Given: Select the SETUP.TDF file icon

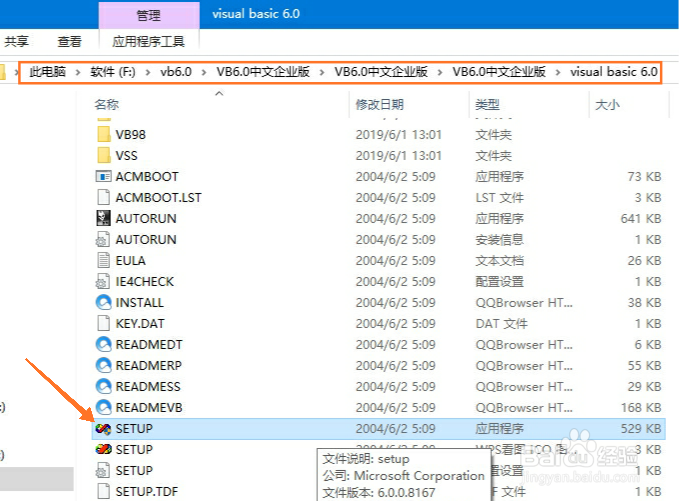Looking at the screenshot, I should click(103, 491).
